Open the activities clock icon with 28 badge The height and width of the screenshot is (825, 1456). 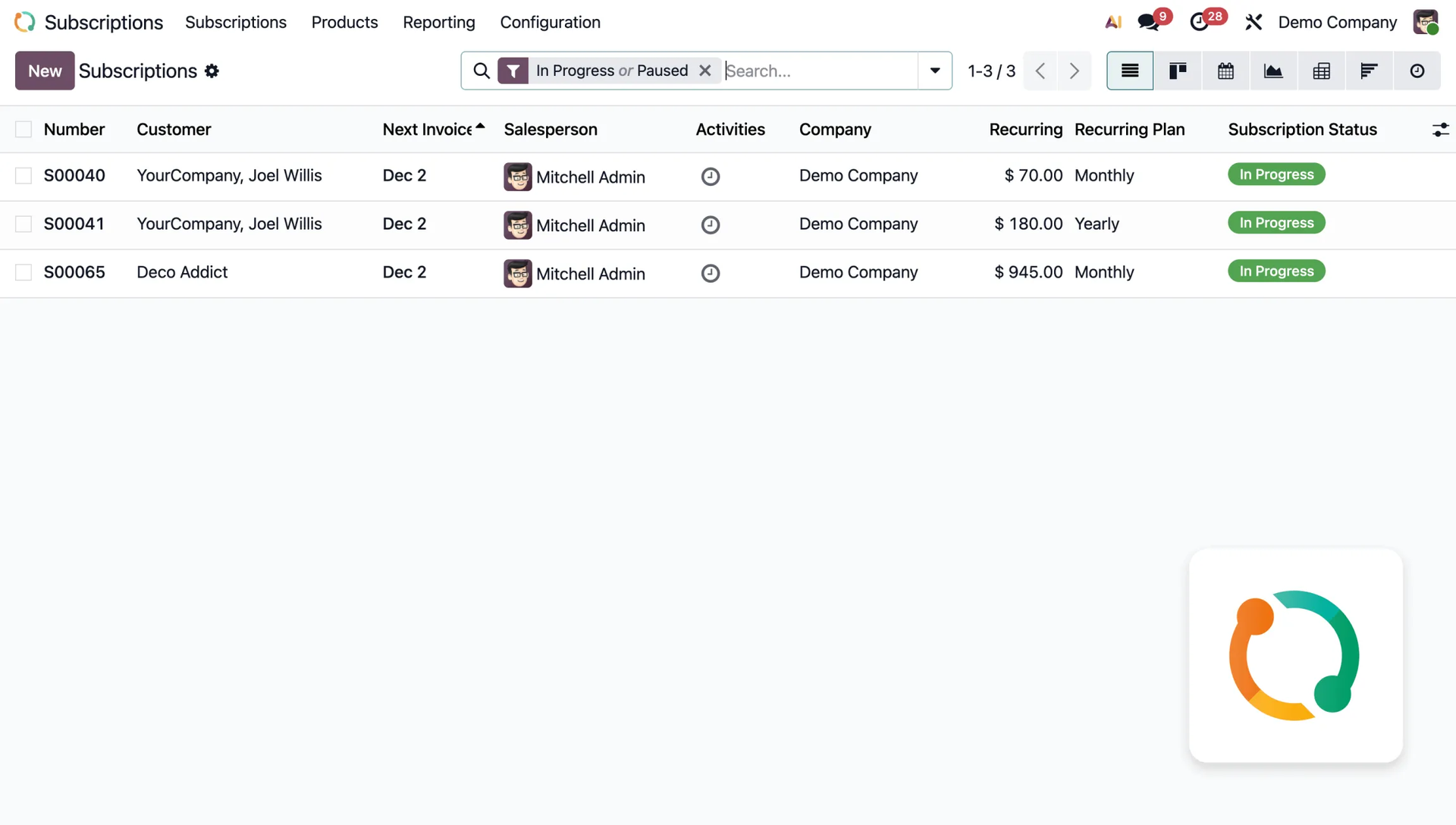(1199, 22)
